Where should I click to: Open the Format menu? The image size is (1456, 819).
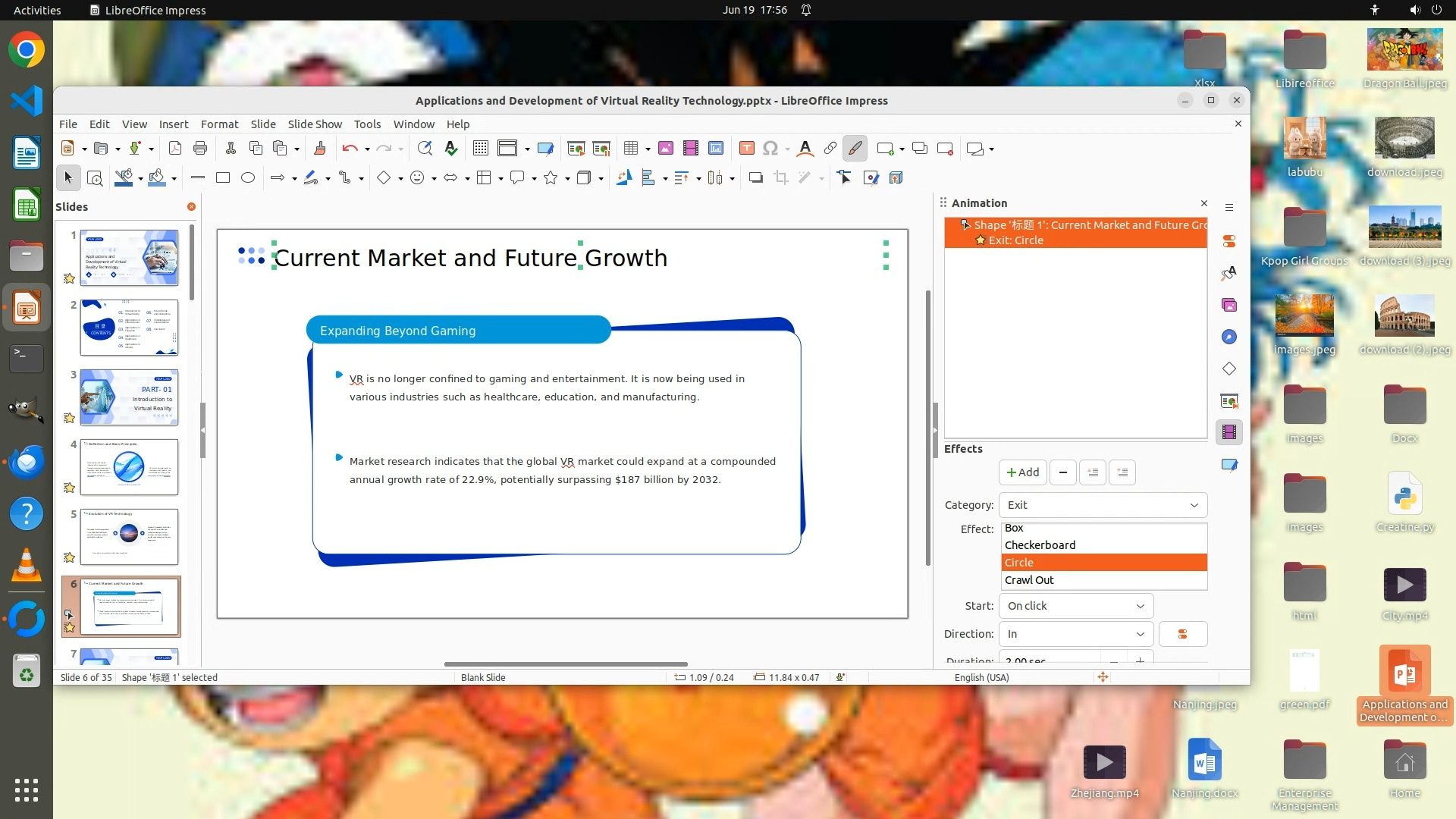[x=219, y=124]
